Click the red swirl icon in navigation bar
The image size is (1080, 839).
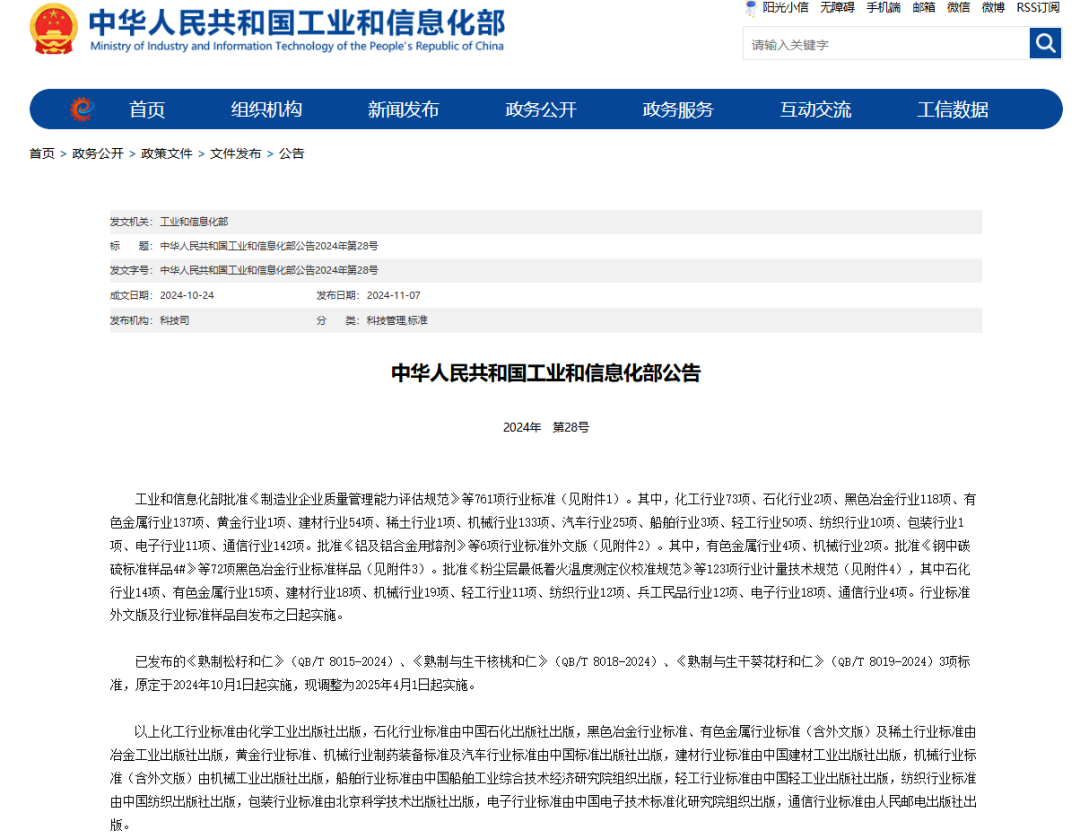click(82, 109)
